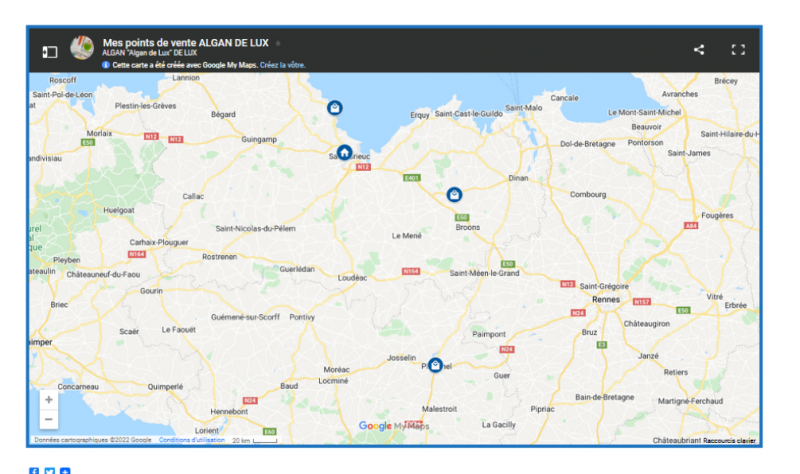Click 'Raccourcis clavier' at map bottom right

(x=729, y=440)
